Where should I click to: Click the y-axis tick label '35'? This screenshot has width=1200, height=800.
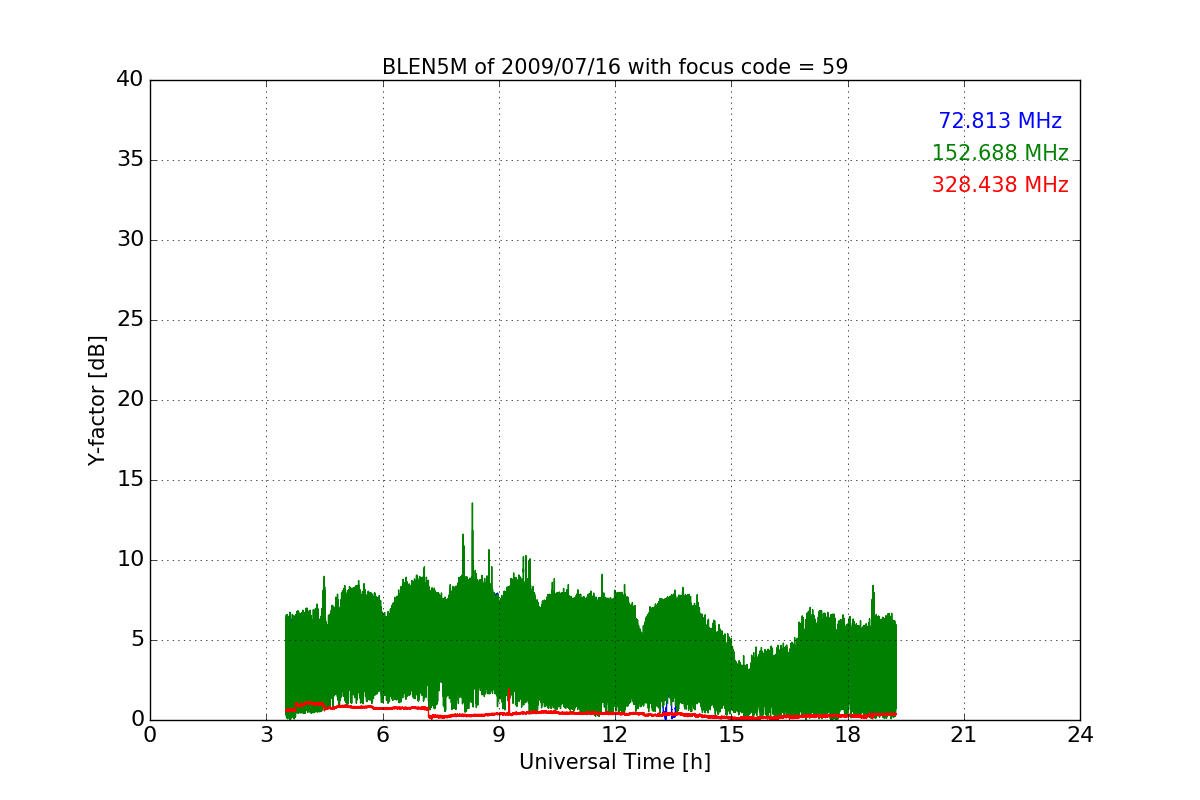click(x=130, y=160)
